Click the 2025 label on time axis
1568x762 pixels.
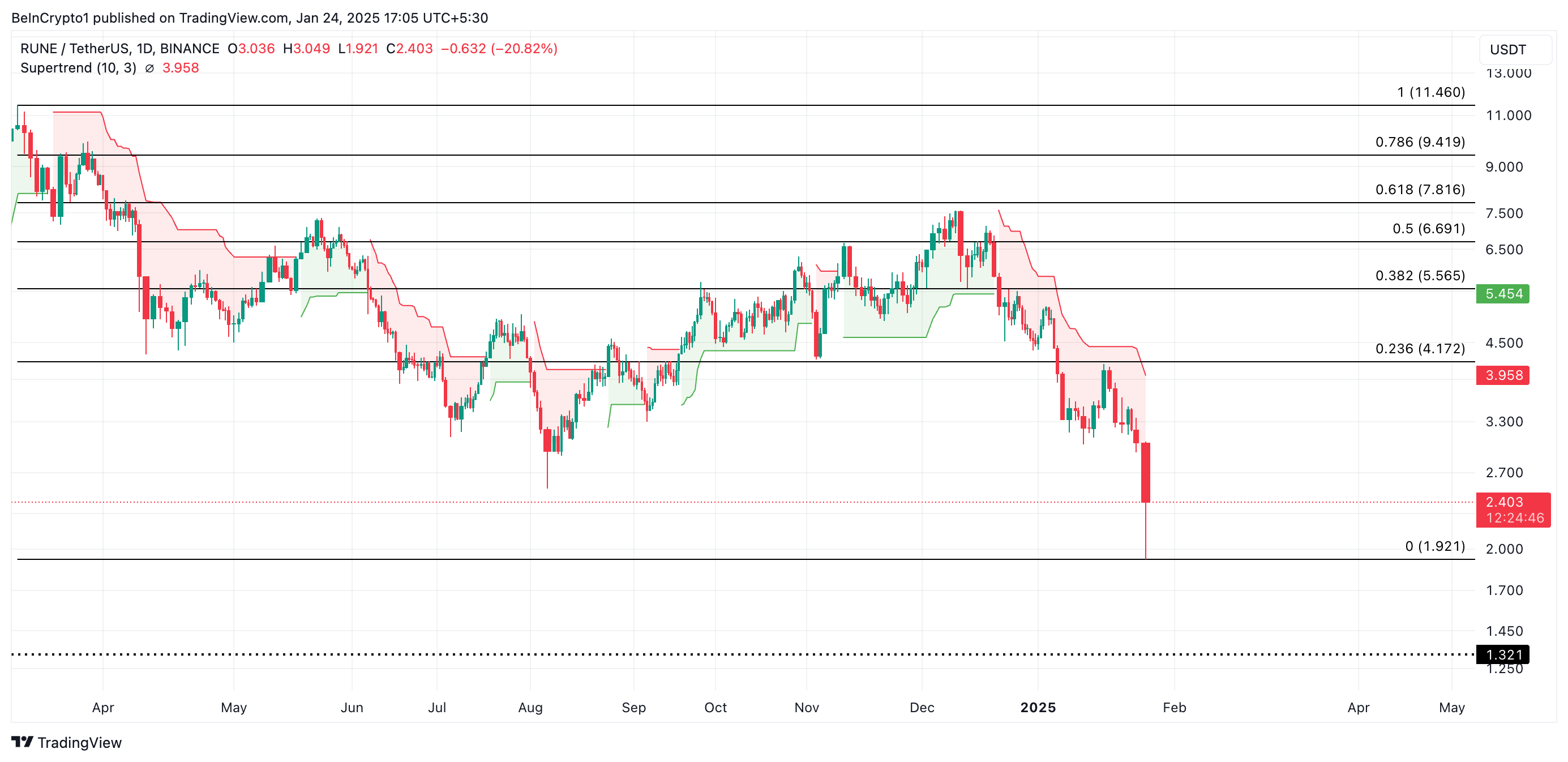pyautogui.click(x=1038, y=707)
